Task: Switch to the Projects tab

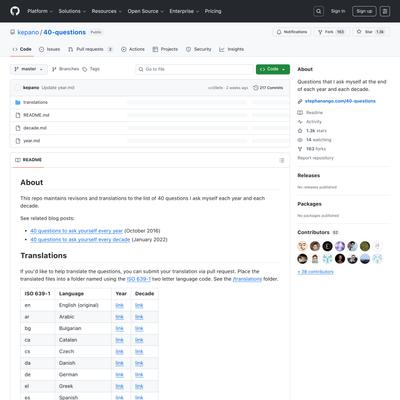Action: tap(165, 49)
